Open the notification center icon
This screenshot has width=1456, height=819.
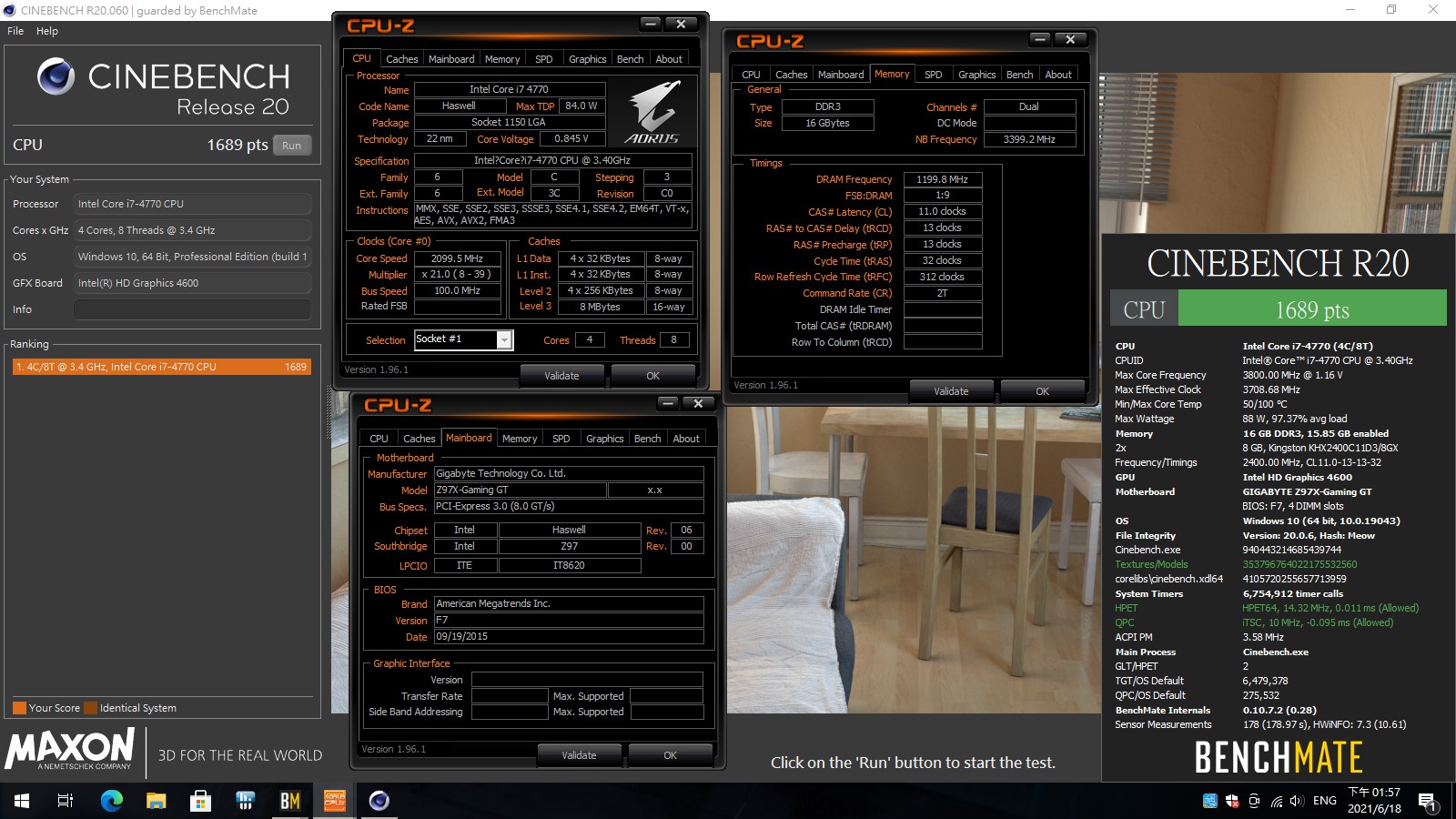(x=1427, y=802)
